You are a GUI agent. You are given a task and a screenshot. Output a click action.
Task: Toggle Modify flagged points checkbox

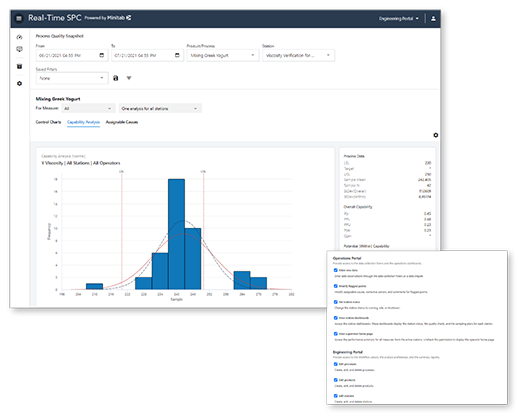(336, 286)
